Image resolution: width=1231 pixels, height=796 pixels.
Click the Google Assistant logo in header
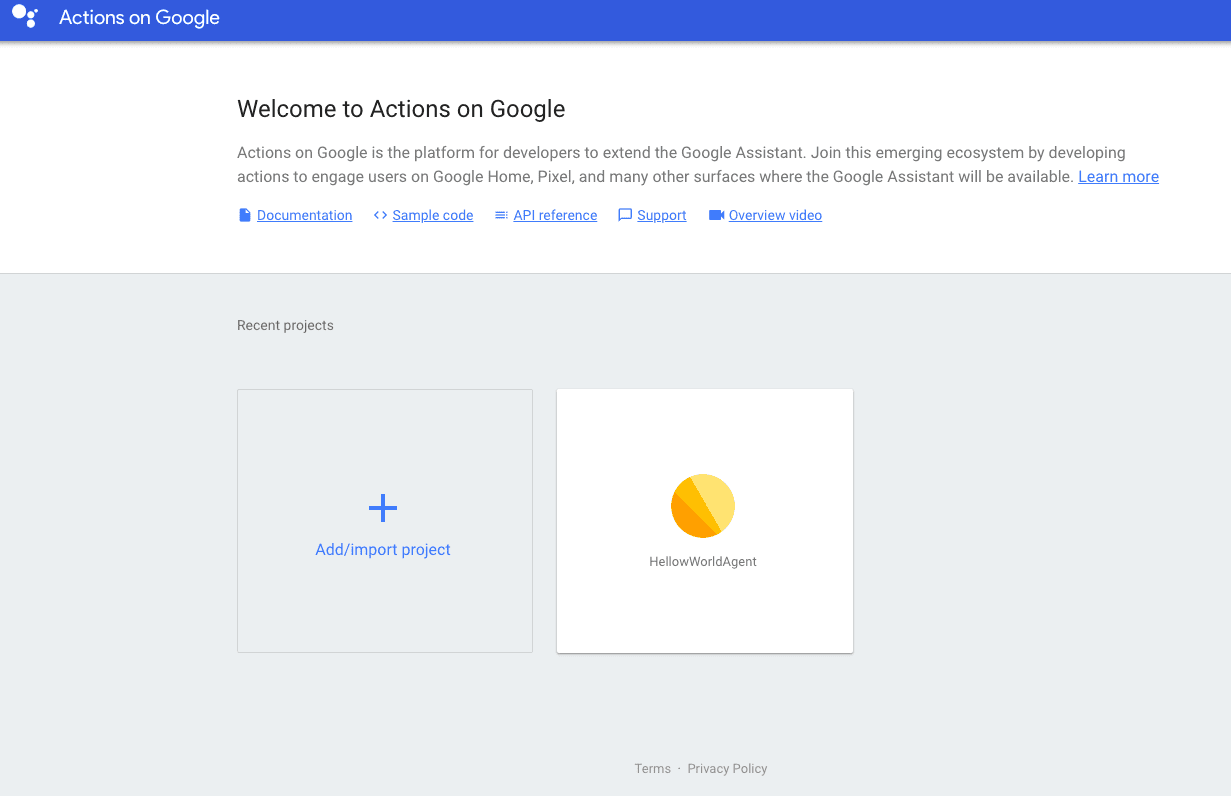pyautogui.click(x=25, y=16)
